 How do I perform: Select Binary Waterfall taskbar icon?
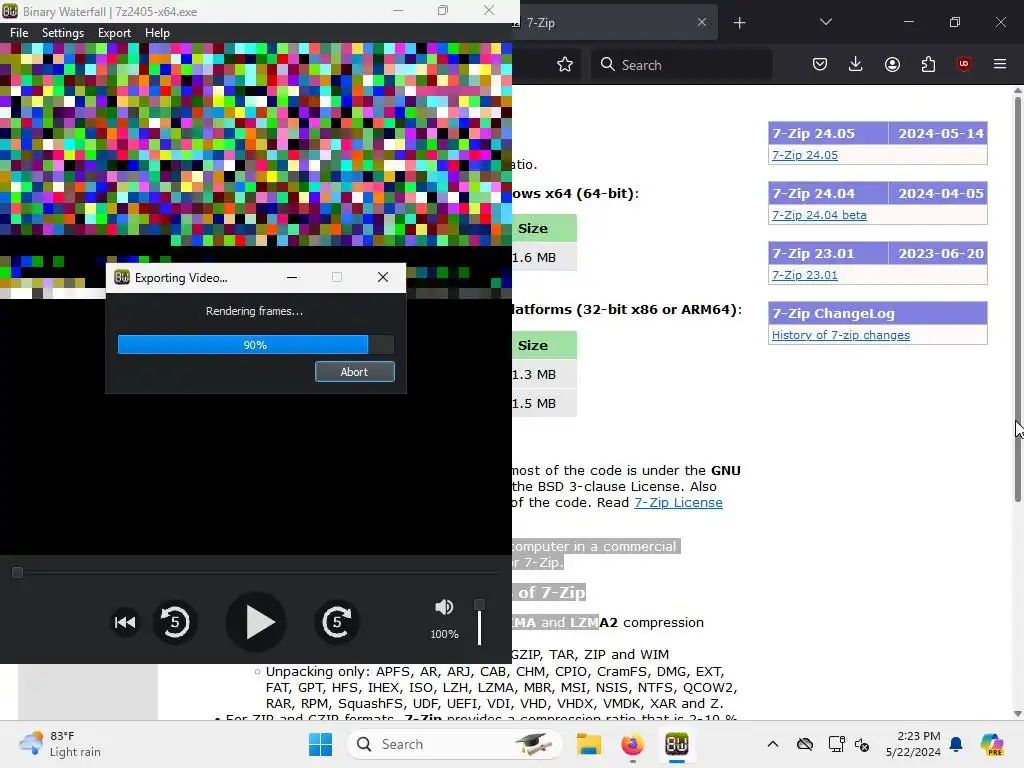(677, 744)
